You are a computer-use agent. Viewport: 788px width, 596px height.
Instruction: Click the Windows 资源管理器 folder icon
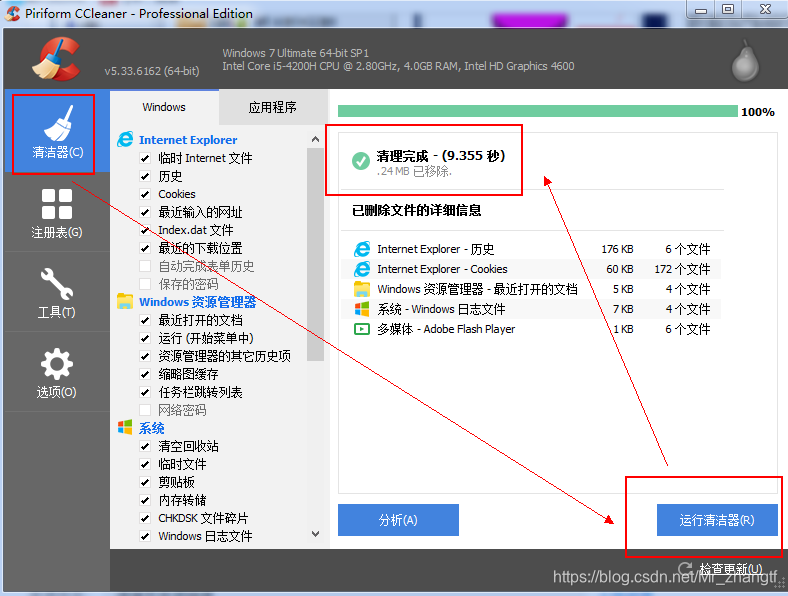pyautogui.click(x=125, y=302)
